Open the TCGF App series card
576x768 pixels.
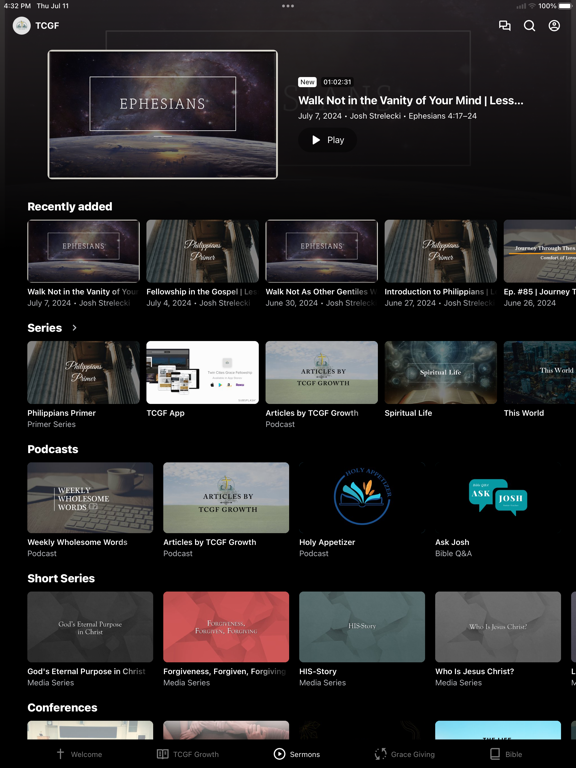pyautogui.click(x=202, y=373)
